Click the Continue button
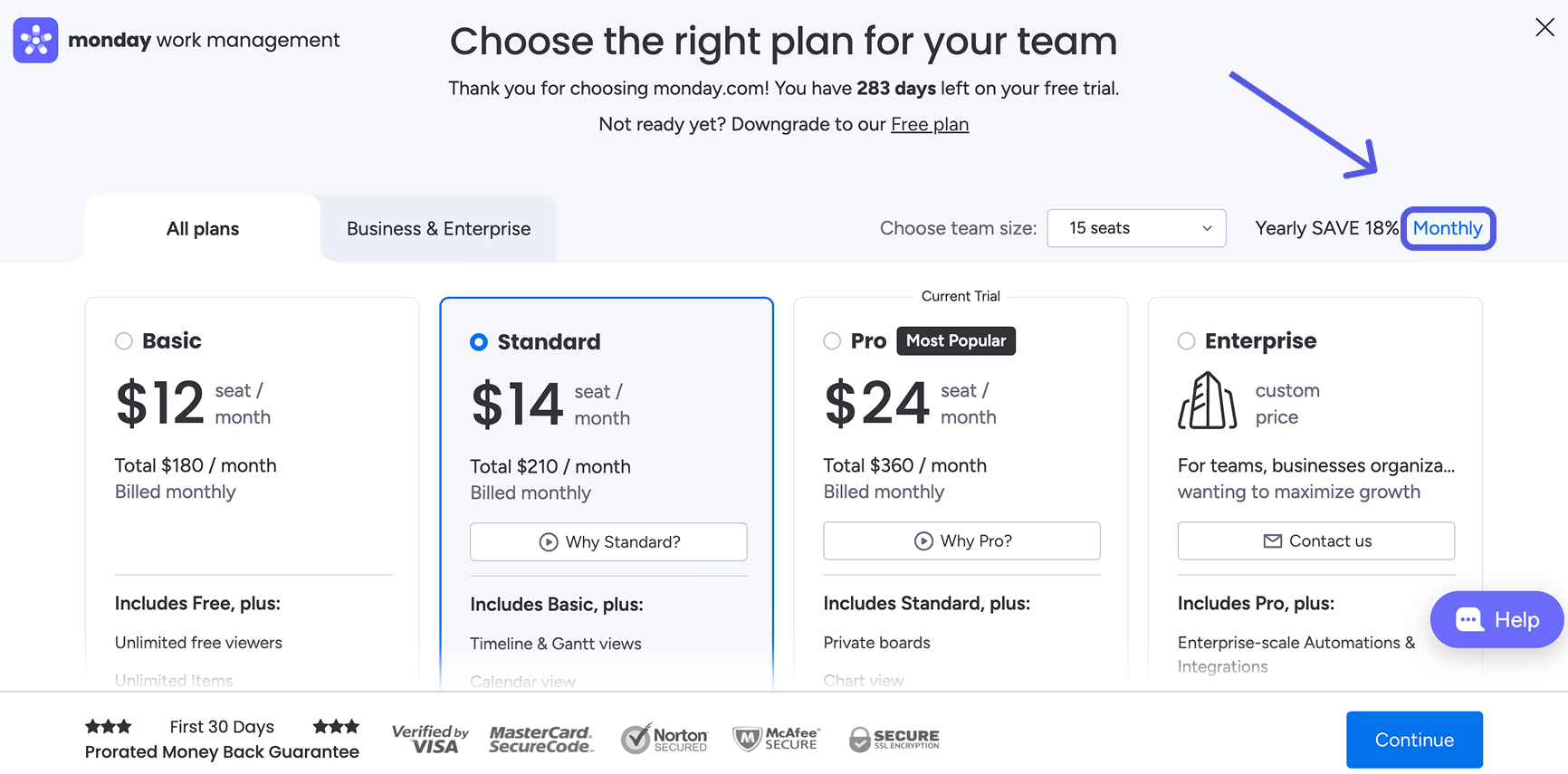This screenshot has height=774, width=1568. click(1414, 740)
